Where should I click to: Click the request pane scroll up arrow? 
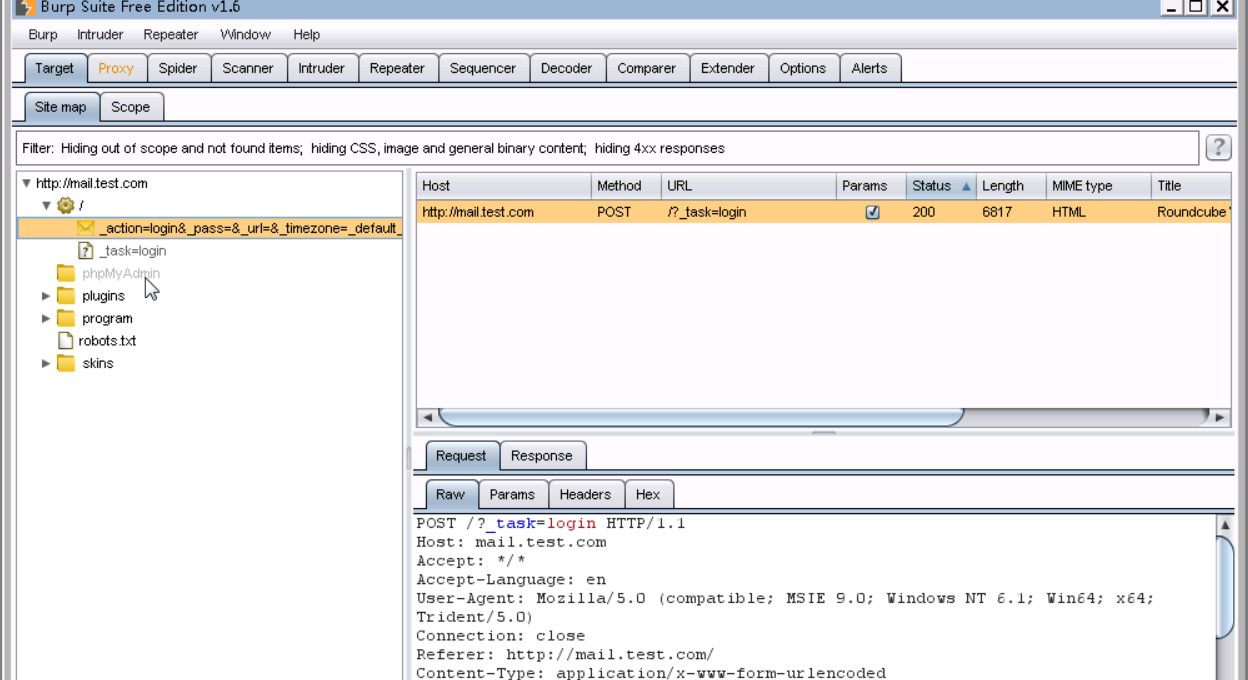pos(1225,525)
